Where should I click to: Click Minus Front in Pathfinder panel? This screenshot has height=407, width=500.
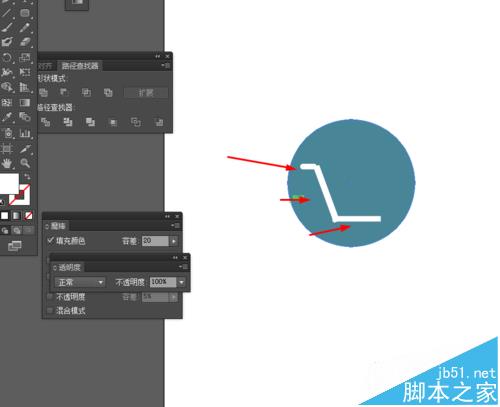coord(64,93)
